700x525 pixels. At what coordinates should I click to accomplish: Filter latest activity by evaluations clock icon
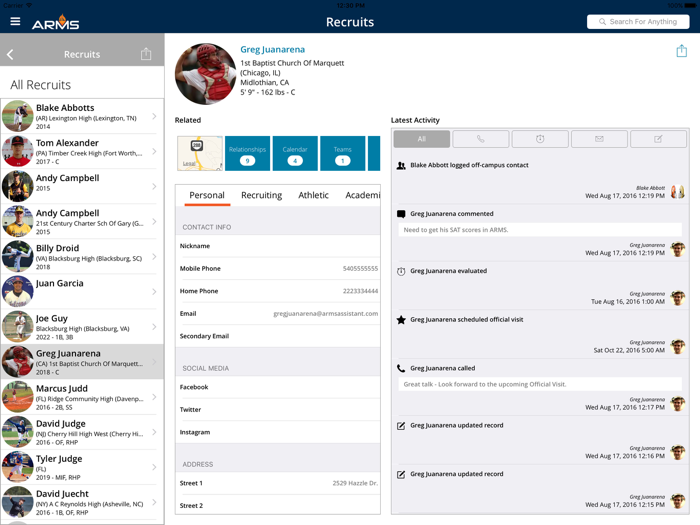(x=540, y=139)
